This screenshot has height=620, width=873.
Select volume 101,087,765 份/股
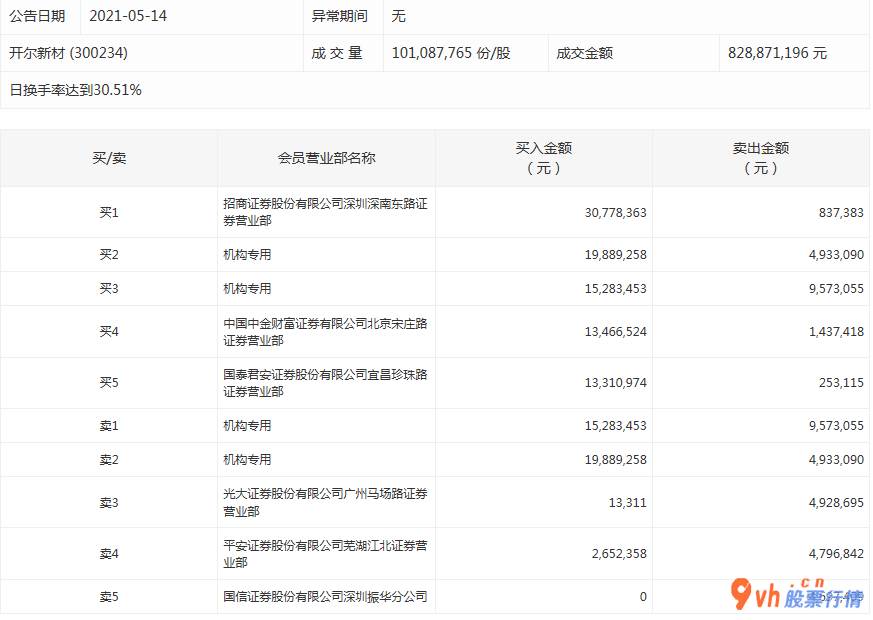point(451,53)
